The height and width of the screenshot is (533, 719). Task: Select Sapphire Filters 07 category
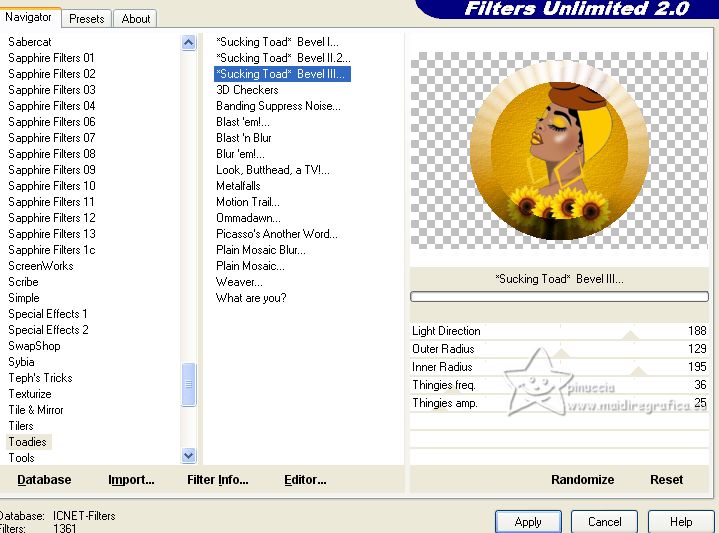tap(52, 139)
